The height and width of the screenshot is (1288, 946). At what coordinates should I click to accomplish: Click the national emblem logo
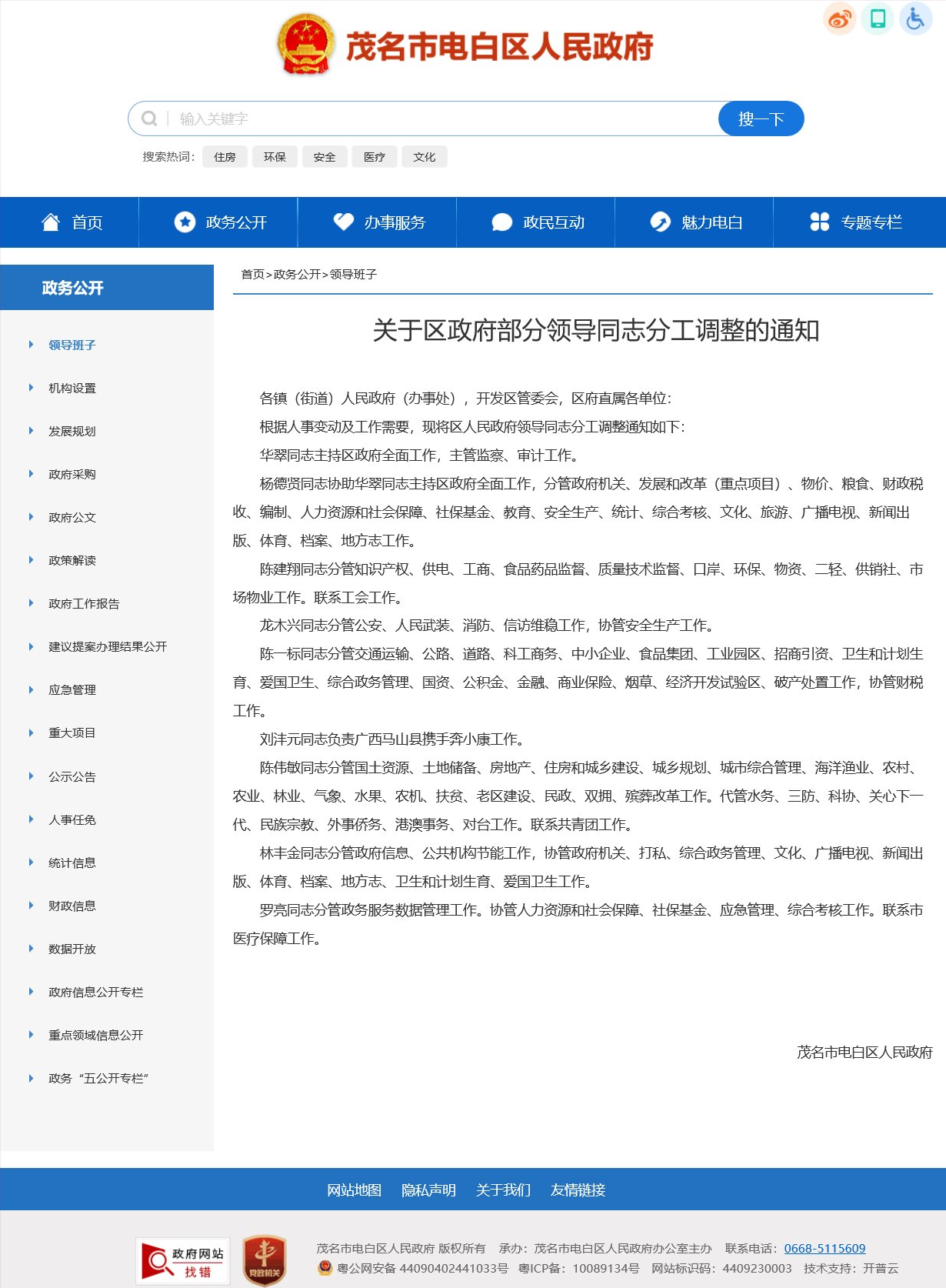tap(305, 45)
